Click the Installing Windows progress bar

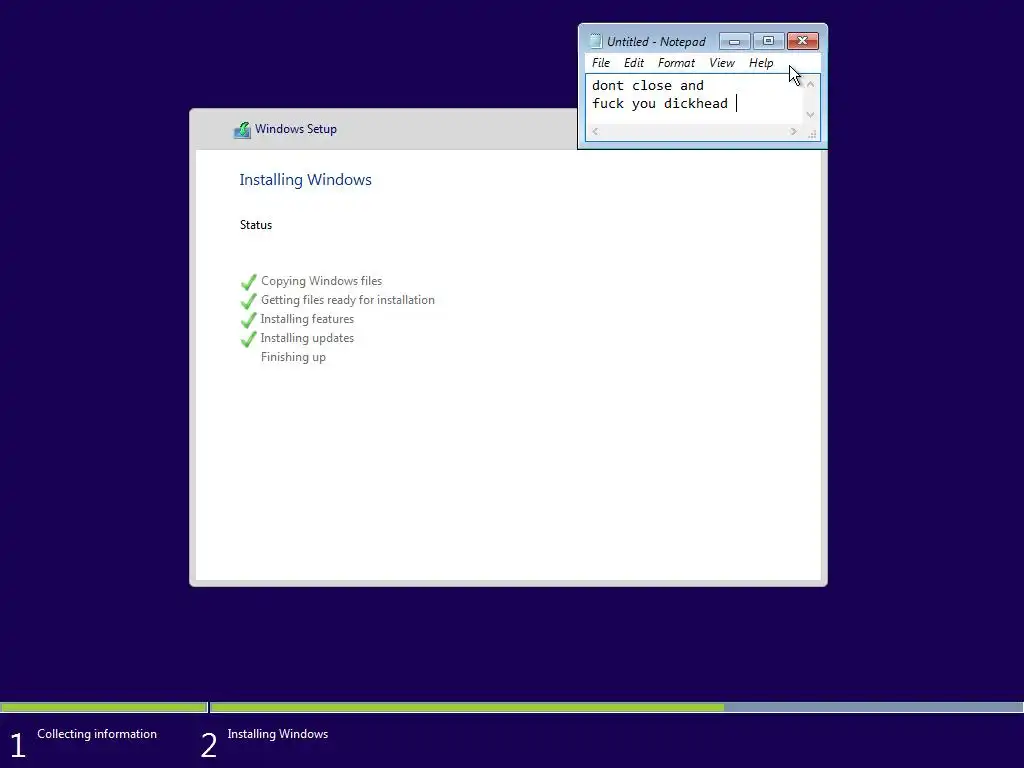(616, 707)
